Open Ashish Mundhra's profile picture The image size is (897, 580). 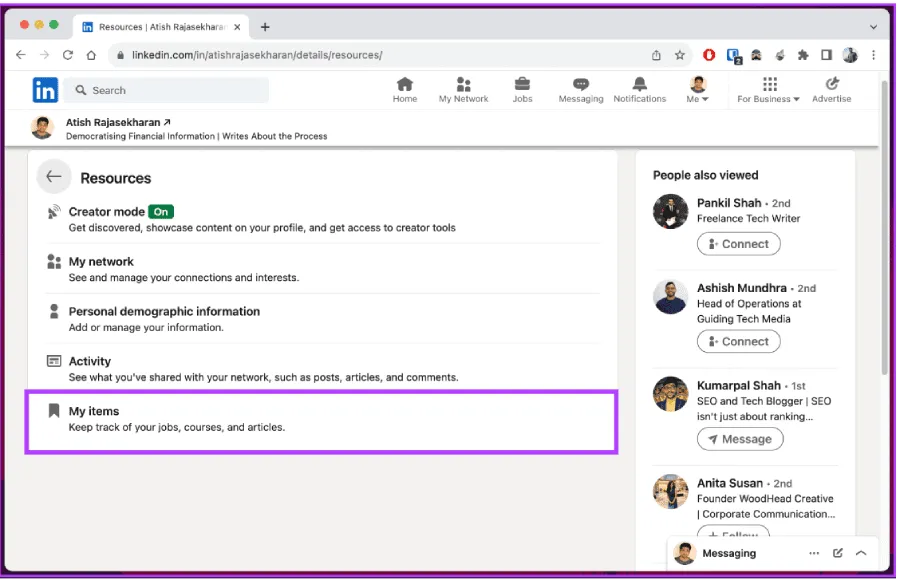point(670,297)
